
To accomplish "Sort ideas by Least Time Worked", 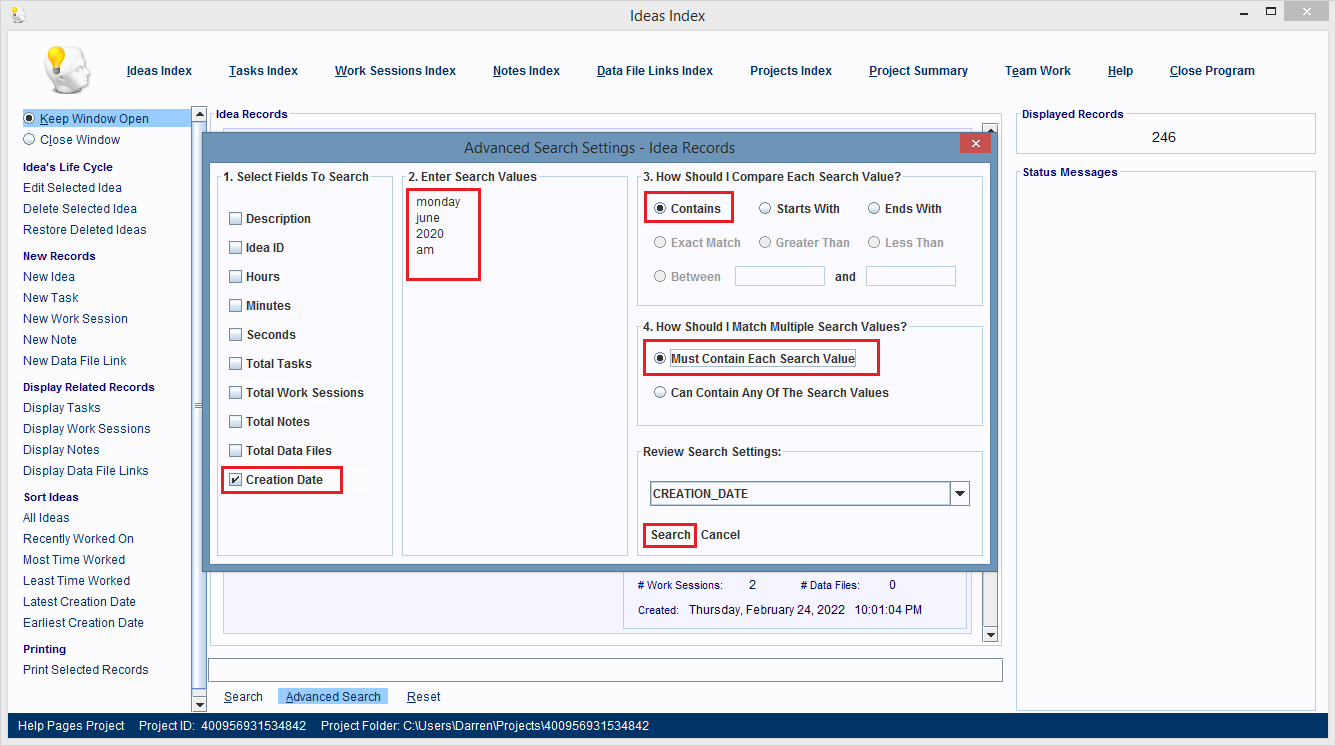I will click(77, 581).
